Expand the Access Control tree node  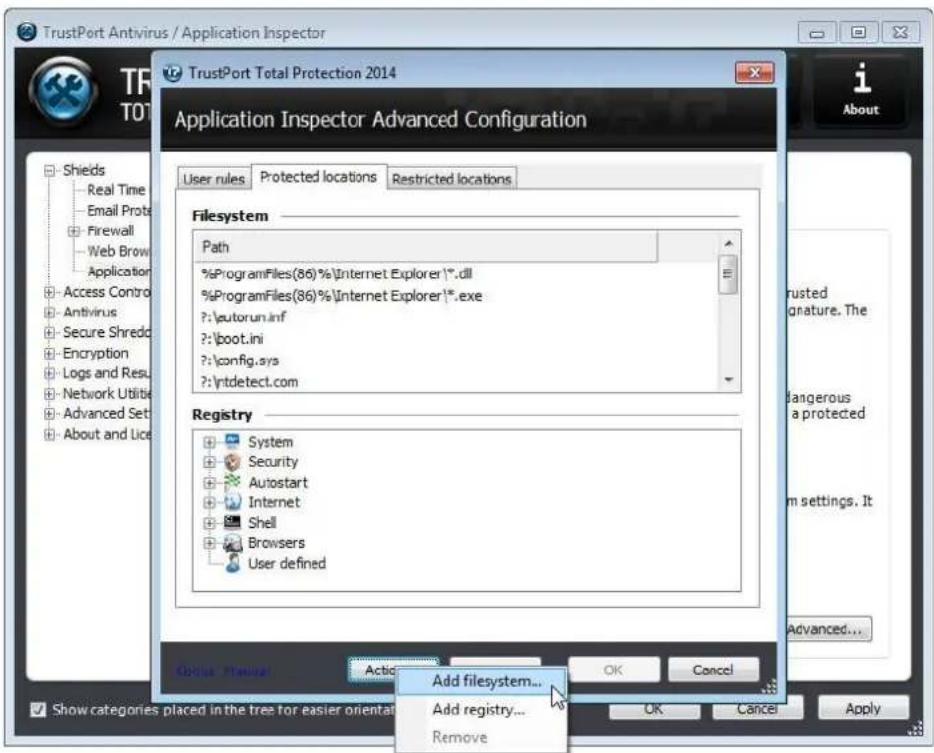pos(49,292)
